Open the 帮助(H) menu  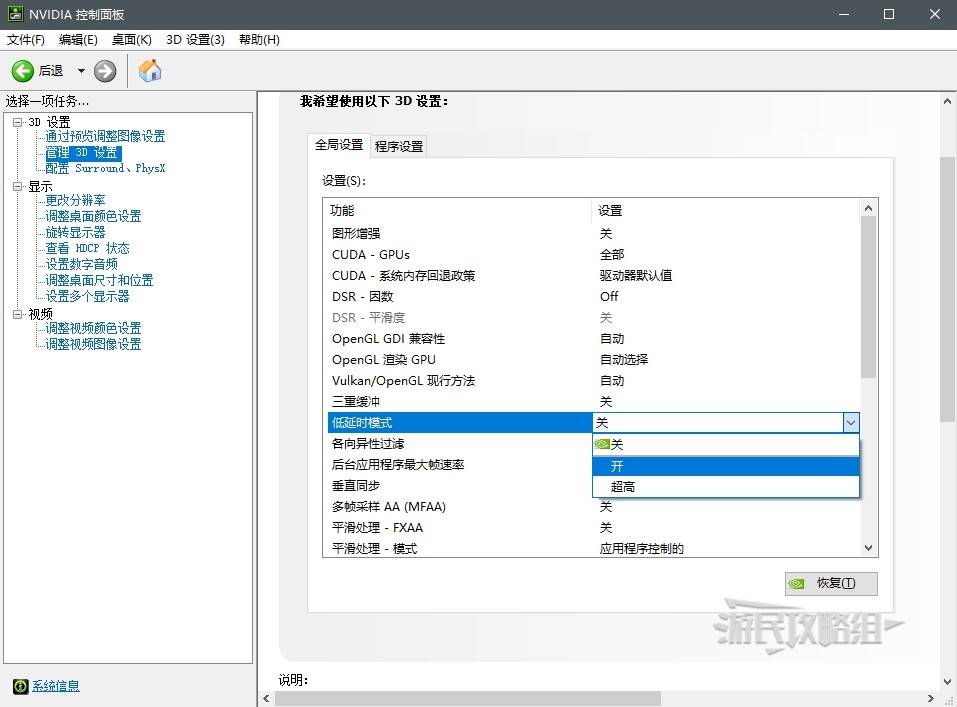[x=259, y=40]
